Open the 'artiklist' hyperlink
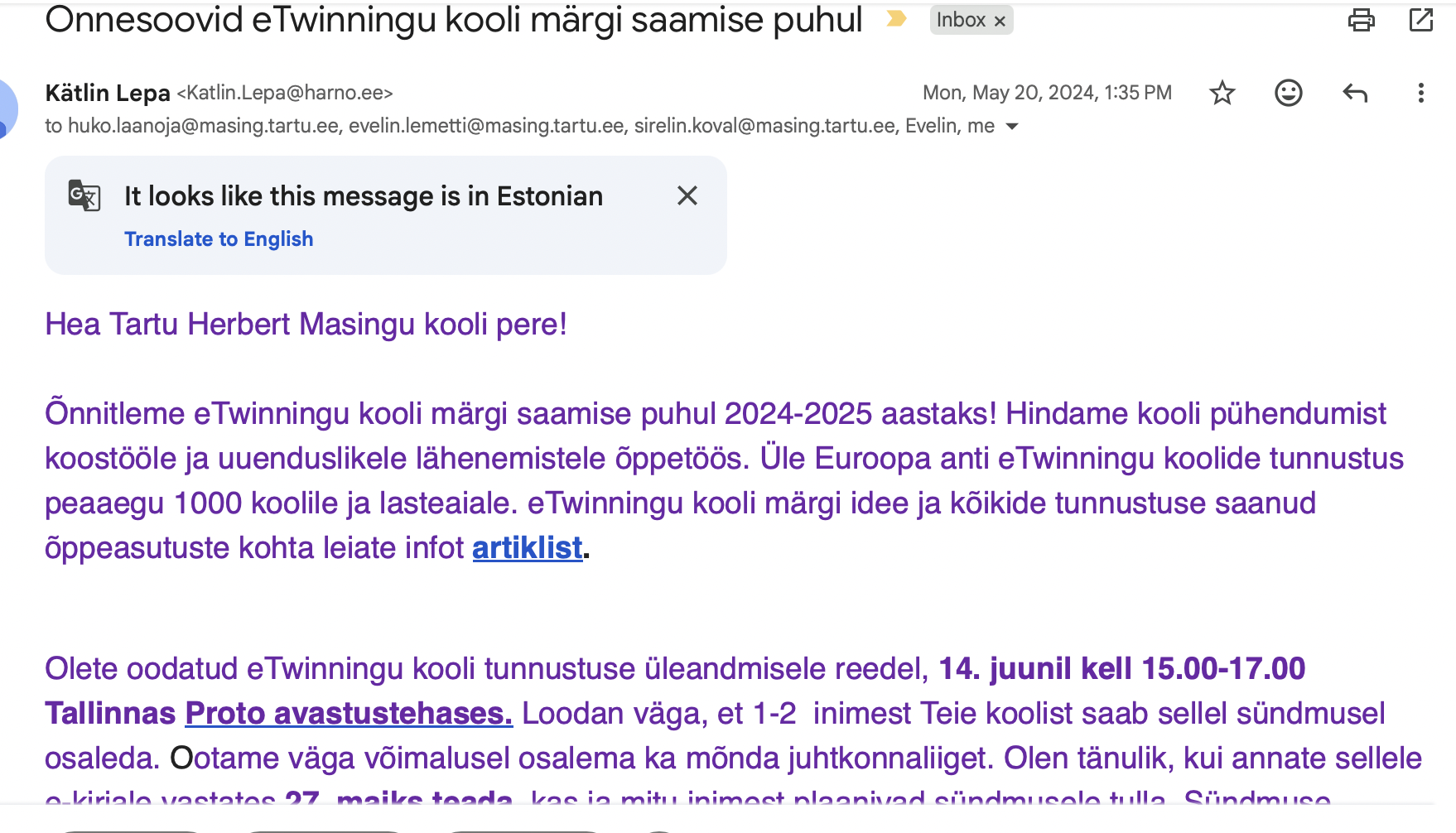This screenshot has height=833, width=1456. tap(528, 548)
